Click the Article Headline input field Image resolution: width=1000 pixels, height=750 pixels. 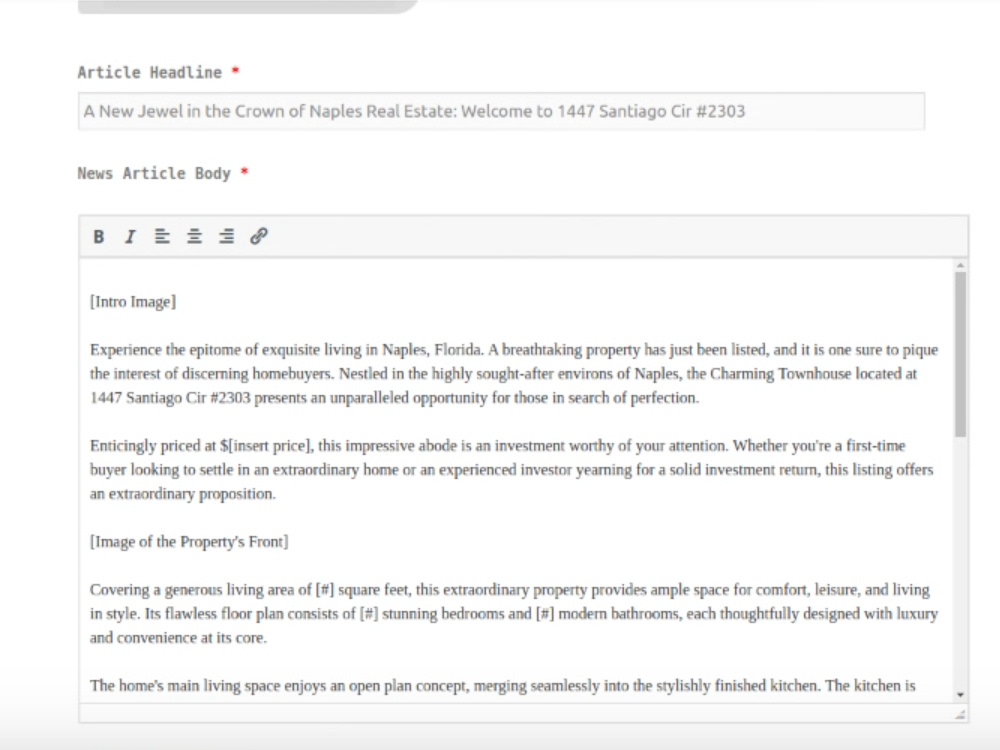[x=501, y=111]
